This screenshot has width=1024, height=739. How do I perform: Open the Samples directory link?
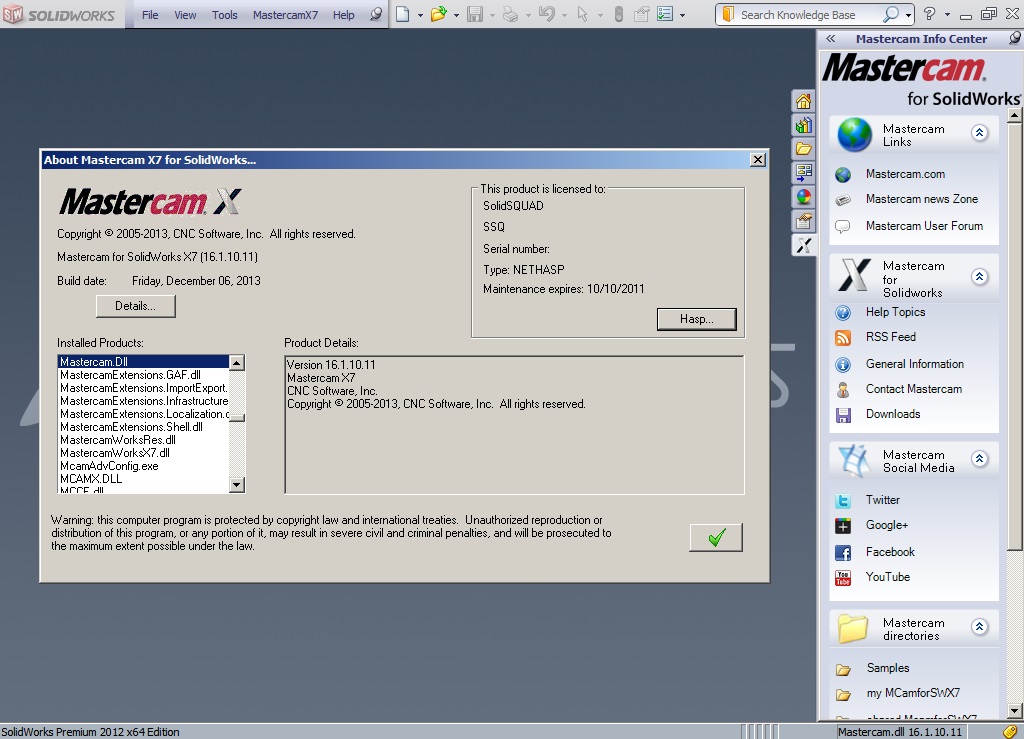888,668
